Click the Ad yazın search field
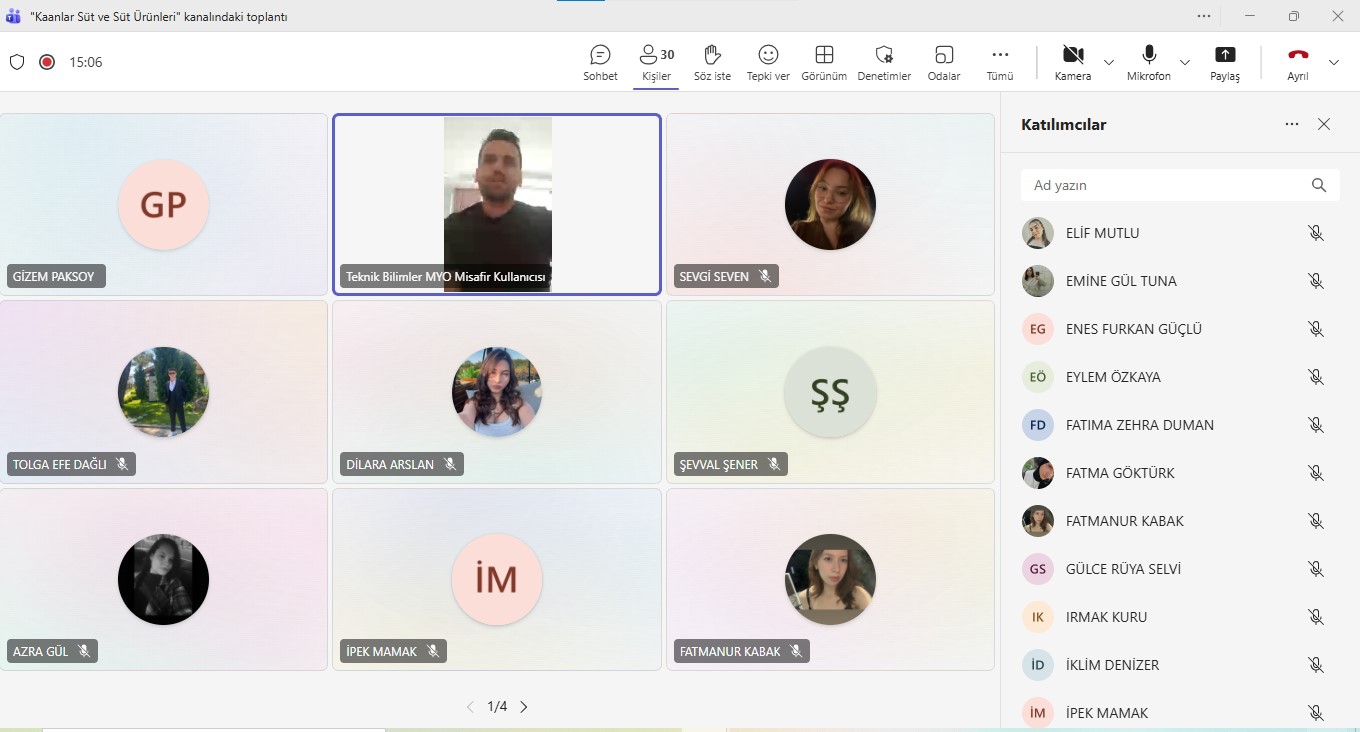 pyautogui.click(x=1165, y=185)
